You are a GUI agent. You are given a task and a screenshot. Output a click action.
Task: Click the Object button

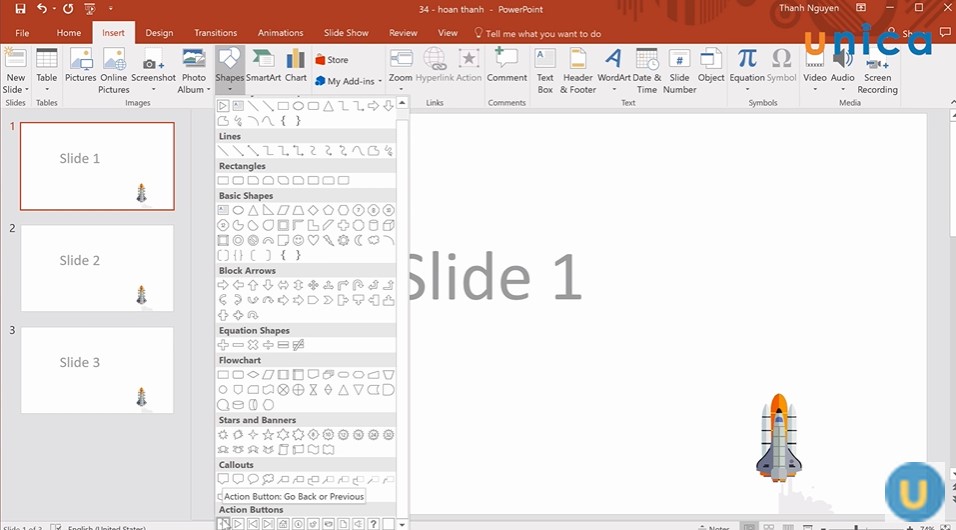711,66
